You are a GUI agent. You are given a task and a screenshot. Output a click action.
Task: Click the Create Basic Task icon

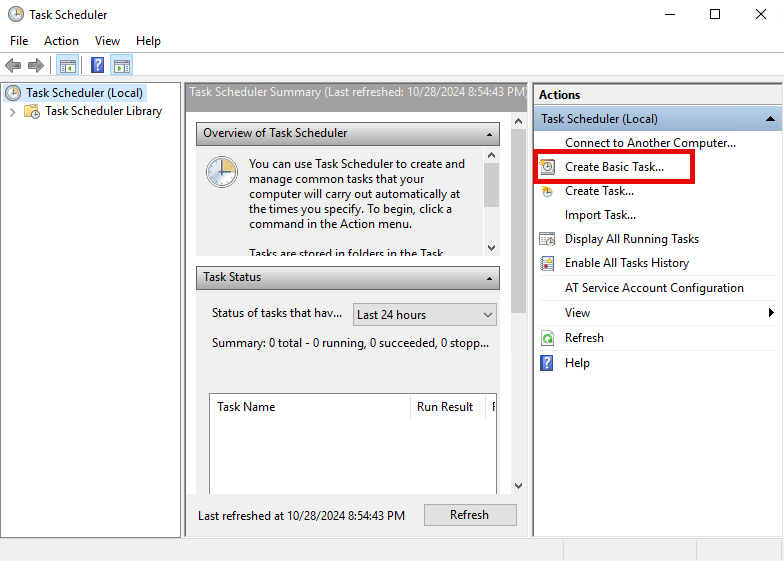point(547,167)
